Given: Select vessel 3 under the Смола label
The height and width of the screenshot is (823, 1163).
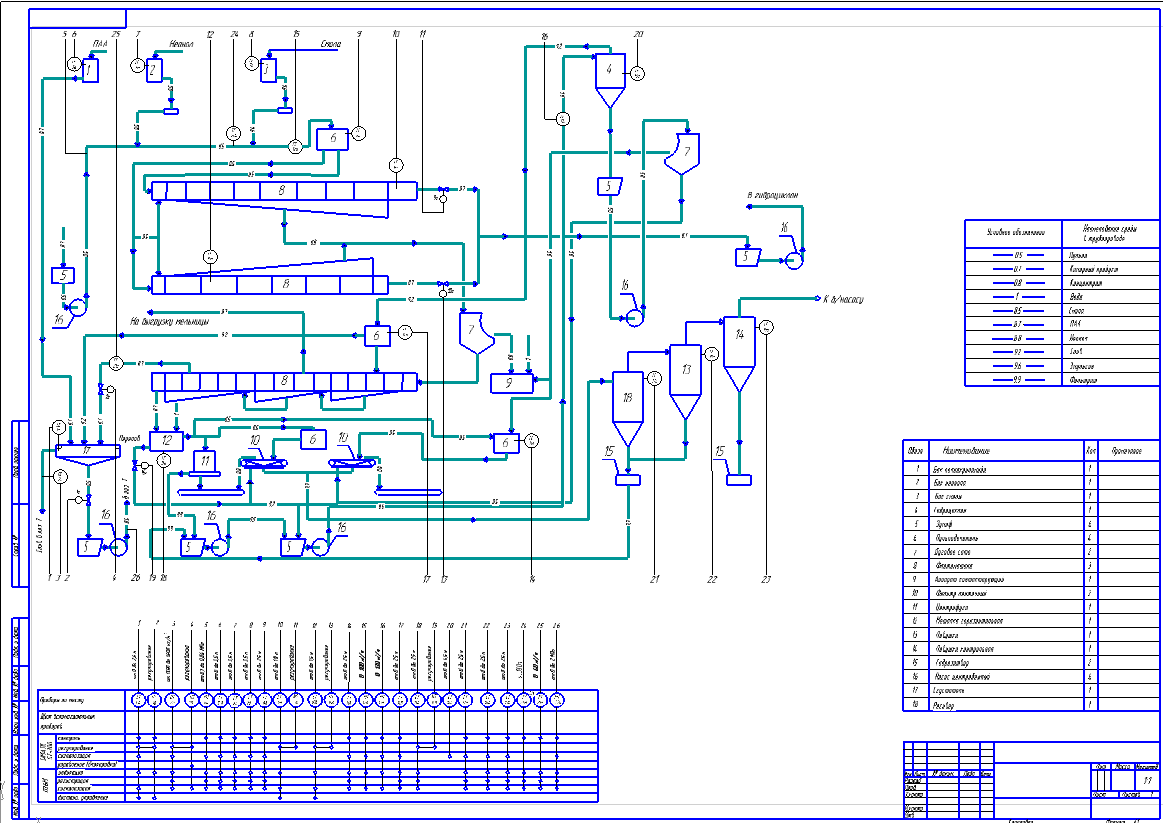Looking at the screenshot, I should [268, 70].
